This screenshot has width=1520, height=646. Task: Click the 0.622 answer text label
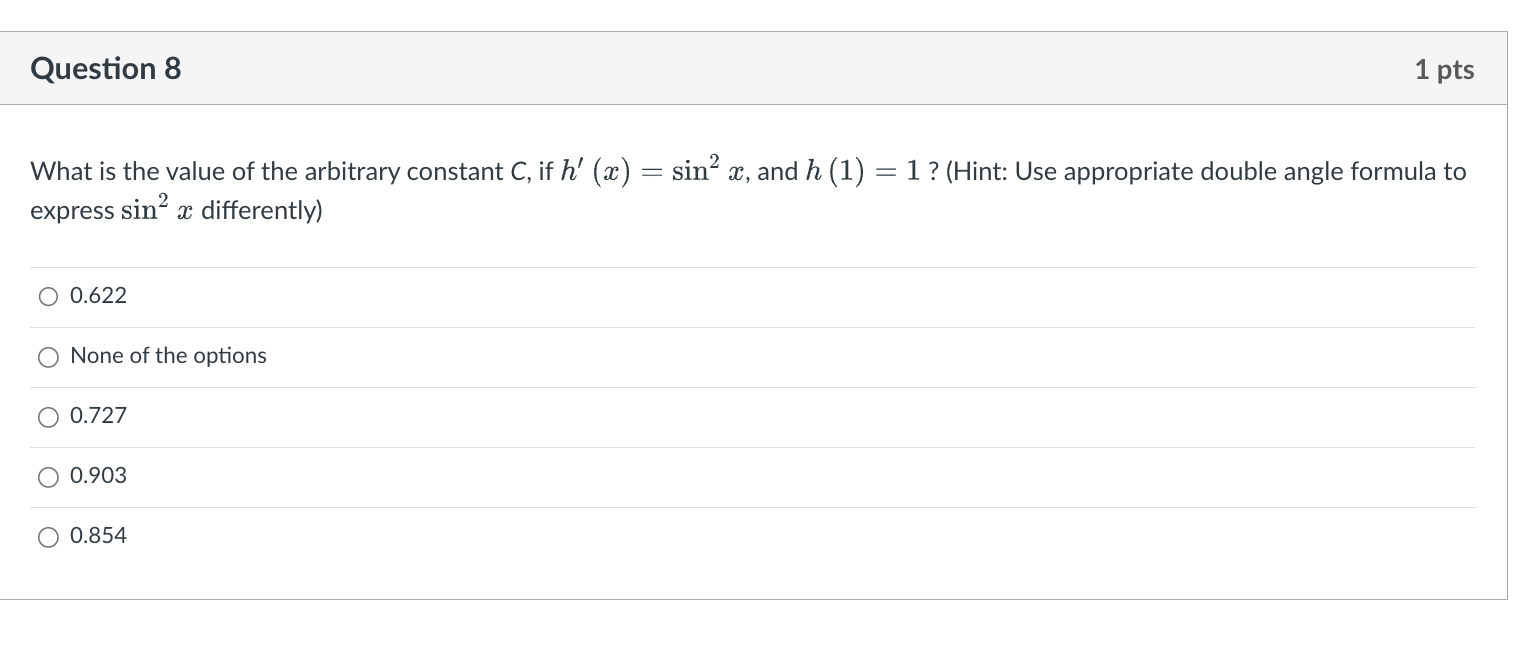tap(97, 296)
